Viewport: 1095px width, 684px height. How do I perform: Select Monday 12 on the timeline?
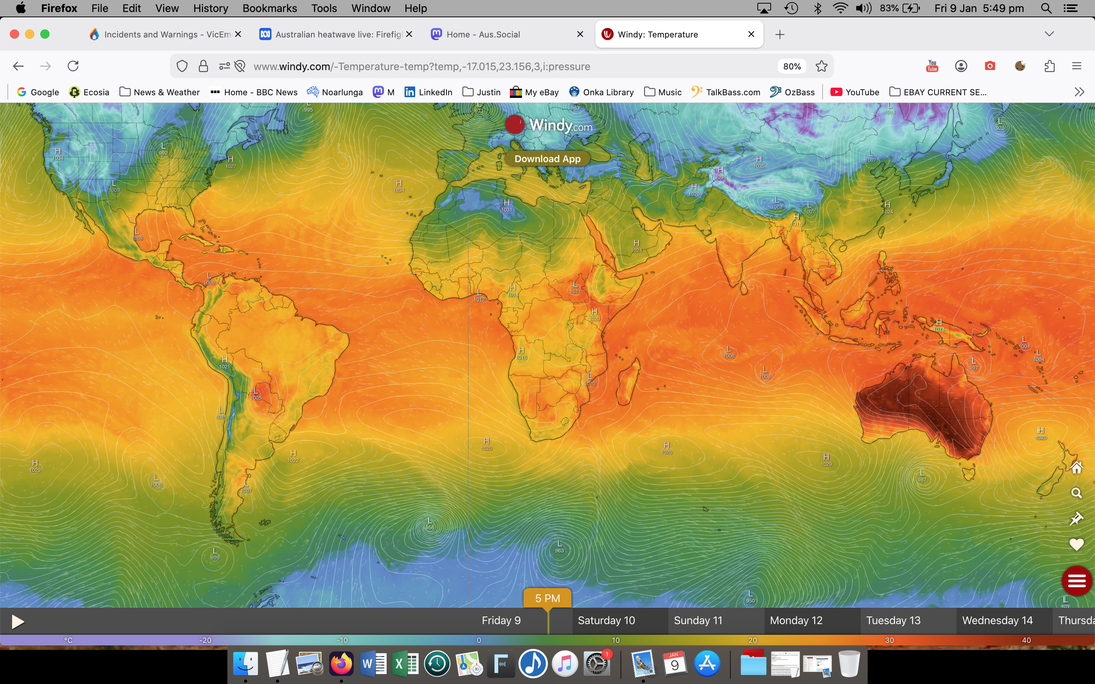[795, 621]
